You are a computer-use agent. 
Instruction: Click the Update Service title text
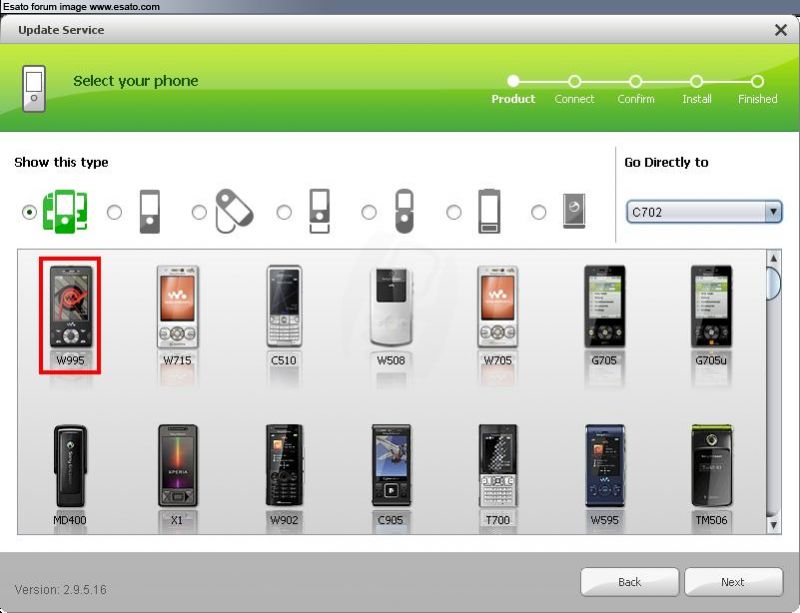coord(61,30)
